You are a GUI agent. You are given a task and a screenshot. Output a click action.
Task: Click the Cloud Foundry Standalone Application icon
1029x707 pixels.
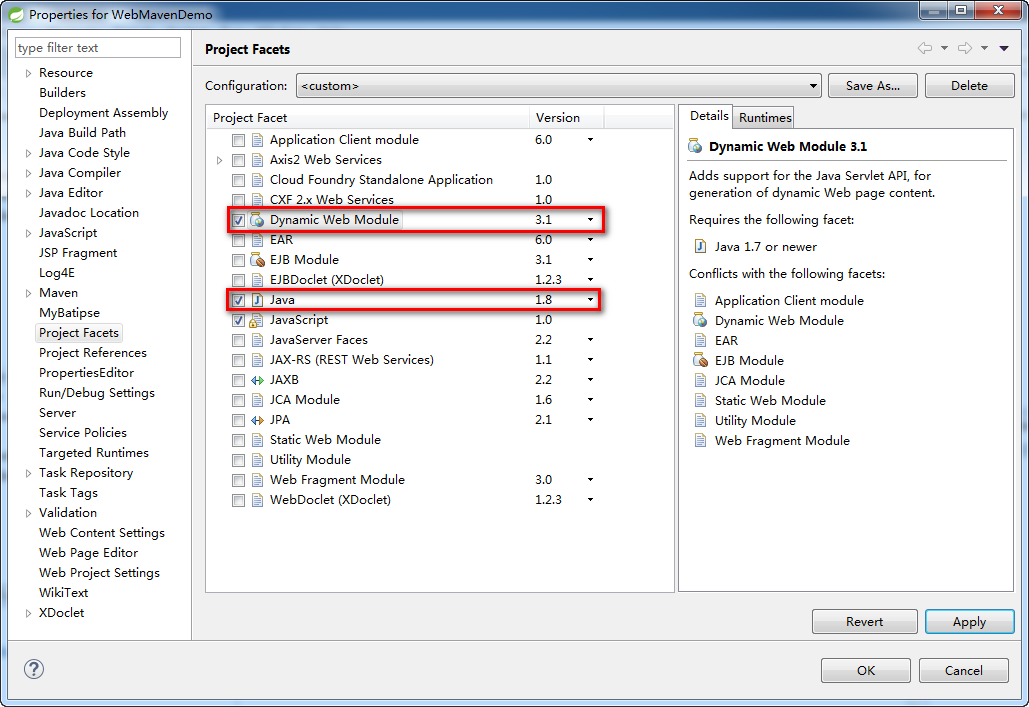[x=257, y=180]
